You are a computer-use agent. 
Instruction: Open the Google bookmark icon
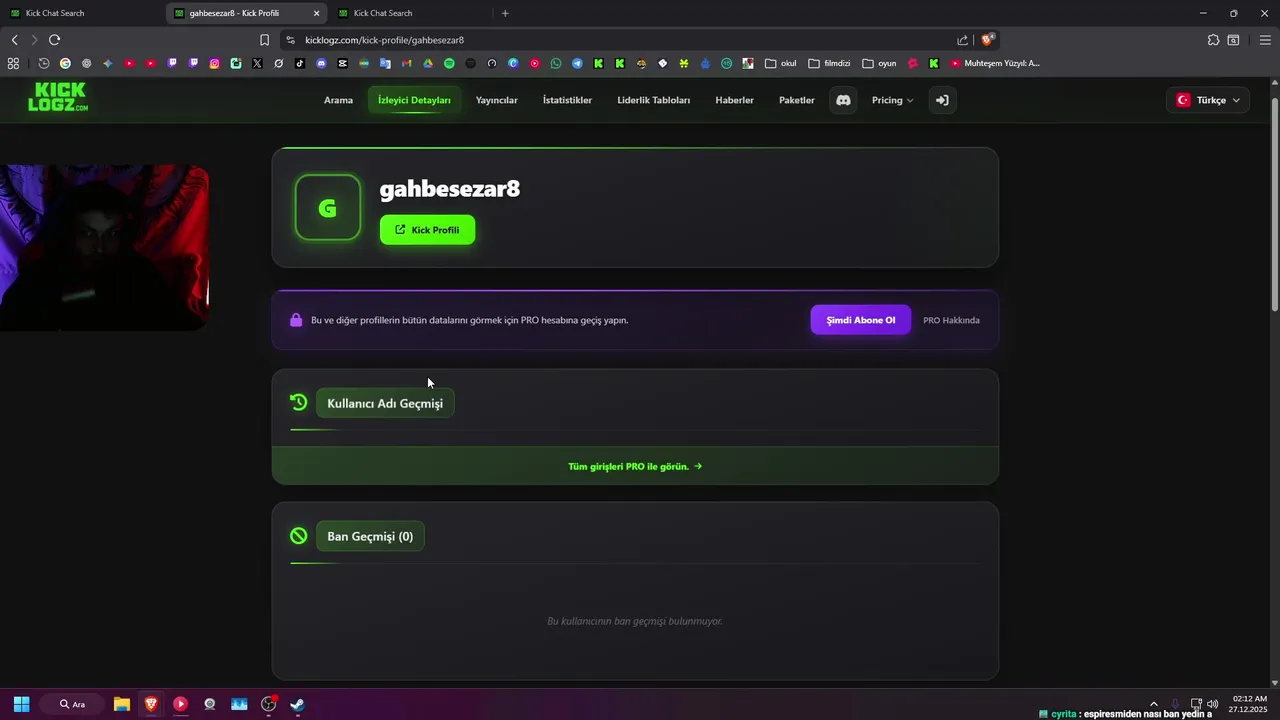coord(65,63)
